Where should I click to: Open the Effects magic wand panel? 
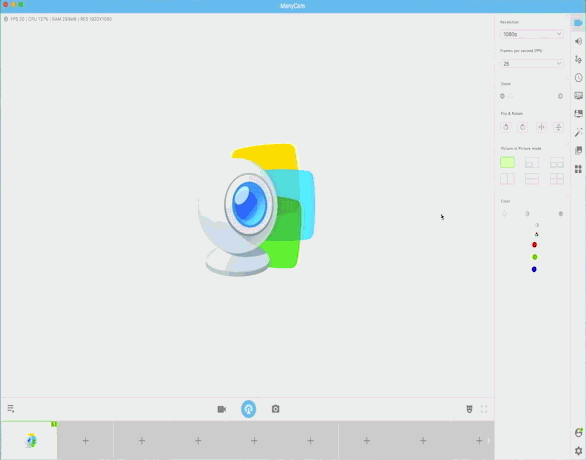(x=578, y=132)
